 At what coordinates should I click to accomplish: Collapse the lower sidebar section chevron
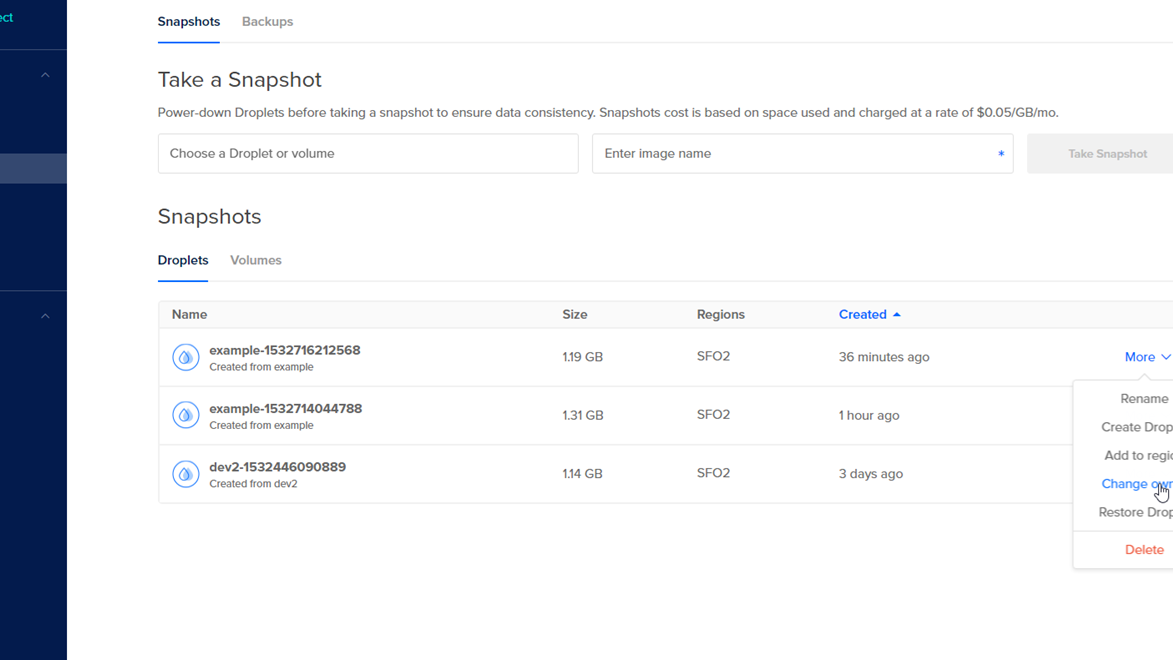(45, 316)
